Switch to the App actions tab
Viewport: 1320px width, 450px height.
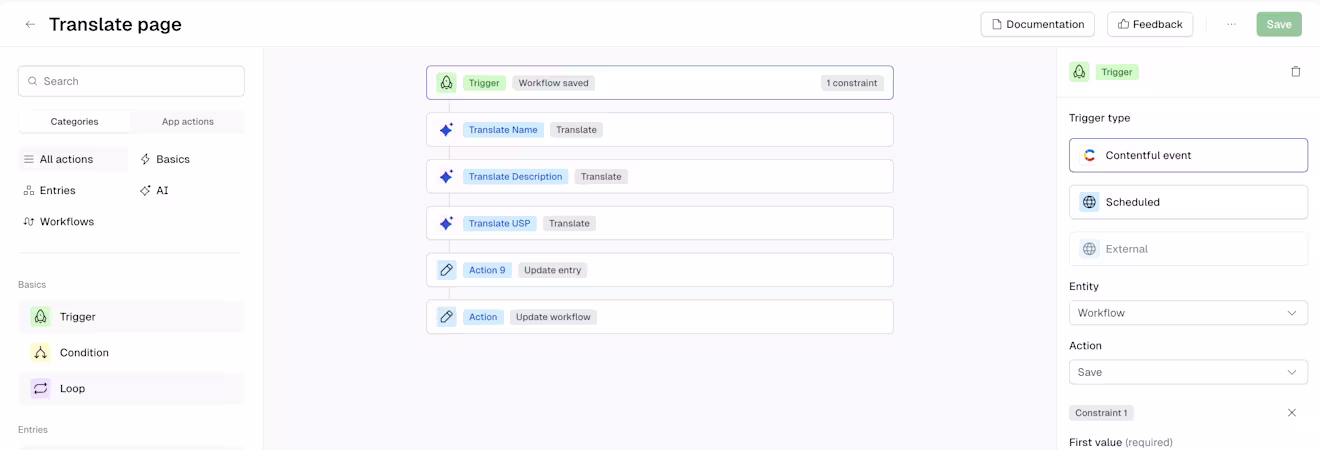coord(188,122)
